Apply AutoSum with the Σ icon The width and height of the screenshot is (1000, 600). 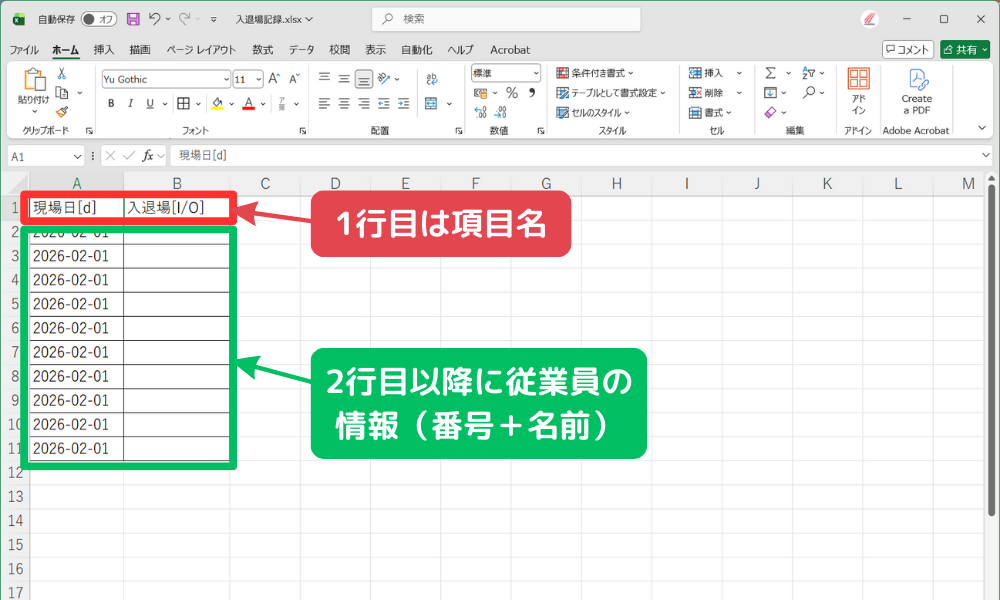[770, 73]
